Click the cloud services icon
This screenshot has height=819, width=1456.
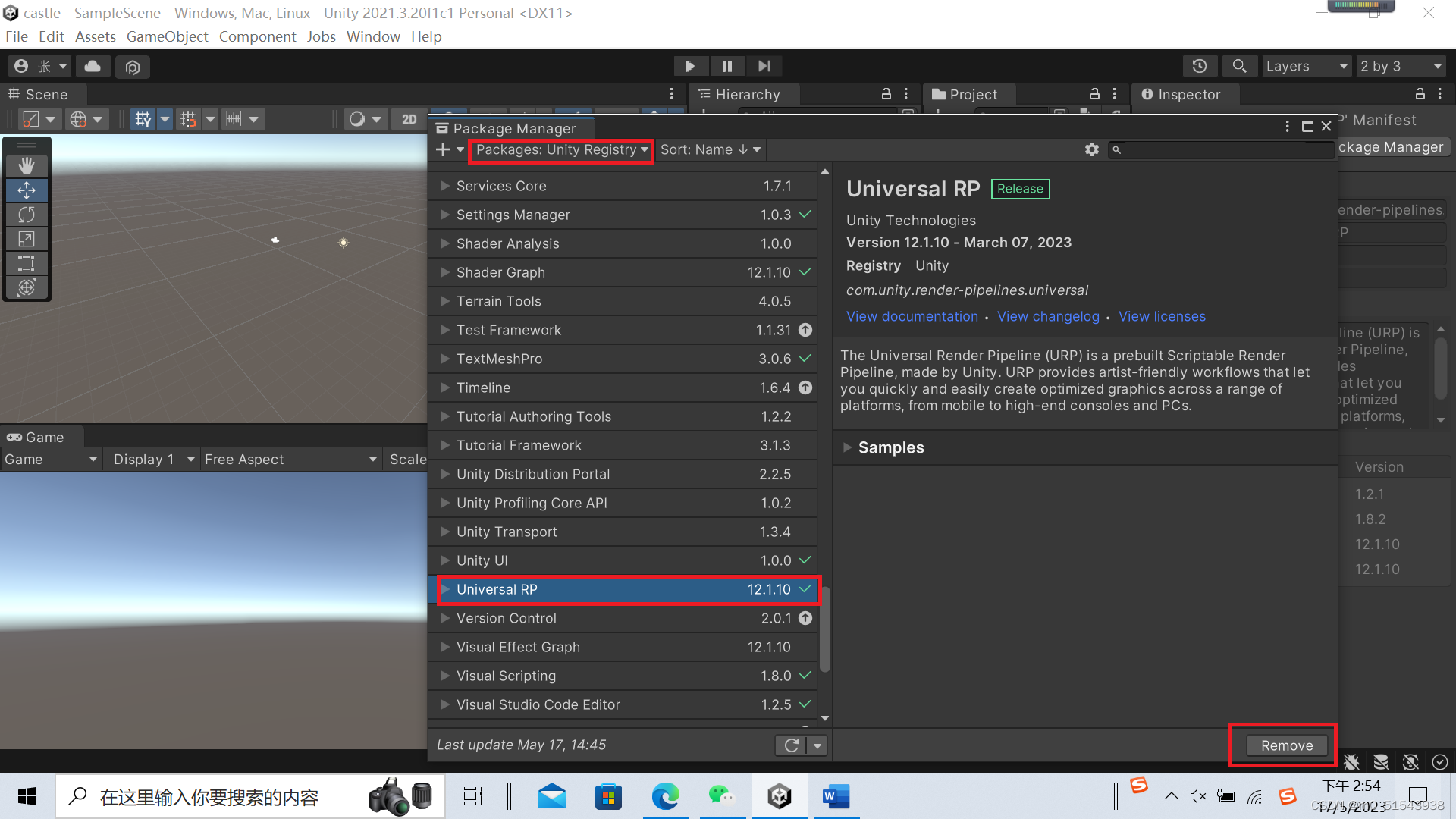[x=93, y=66]
